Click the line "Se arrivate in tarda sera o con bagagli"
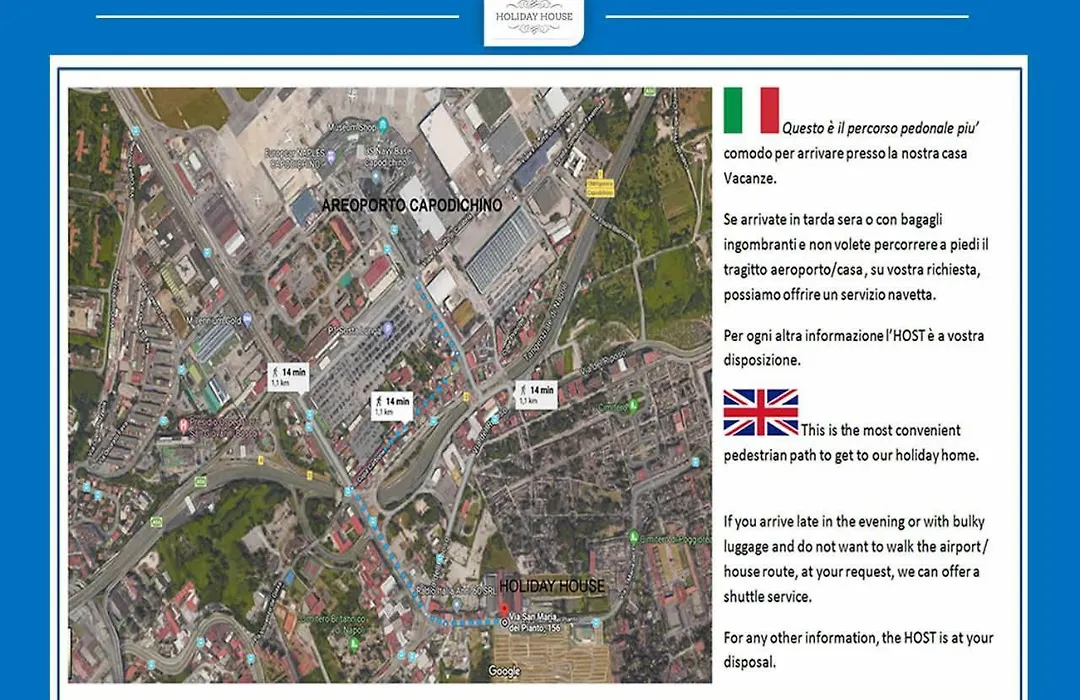 pyautogui.click(x=833, y=220)
